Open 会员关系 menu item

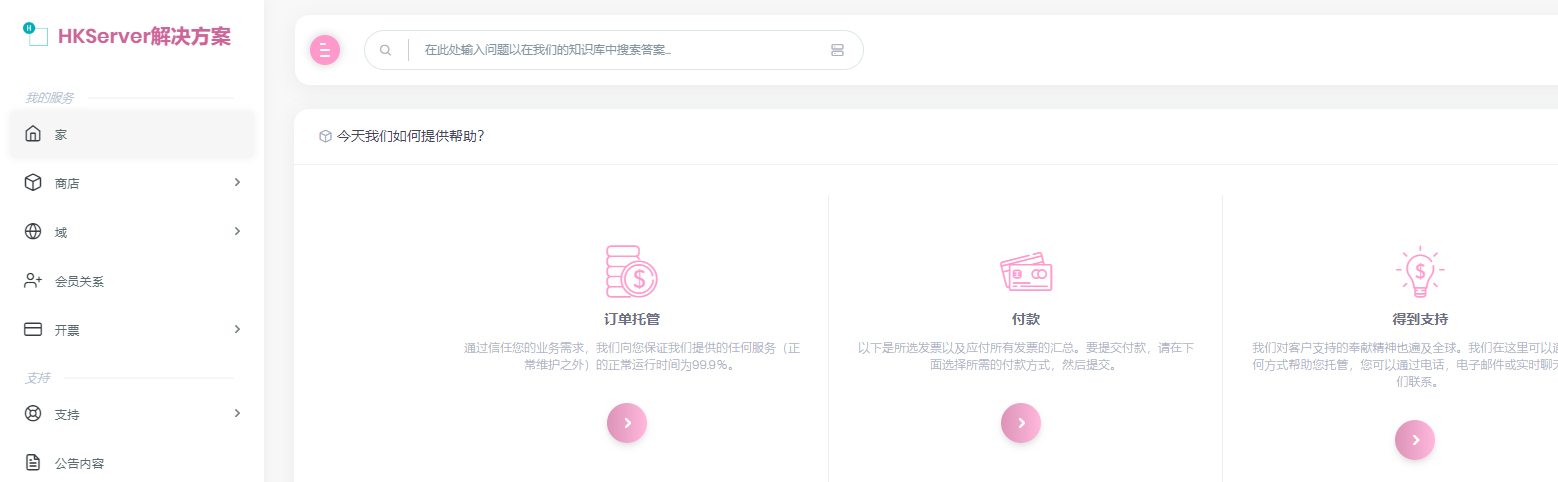point(79,281)
